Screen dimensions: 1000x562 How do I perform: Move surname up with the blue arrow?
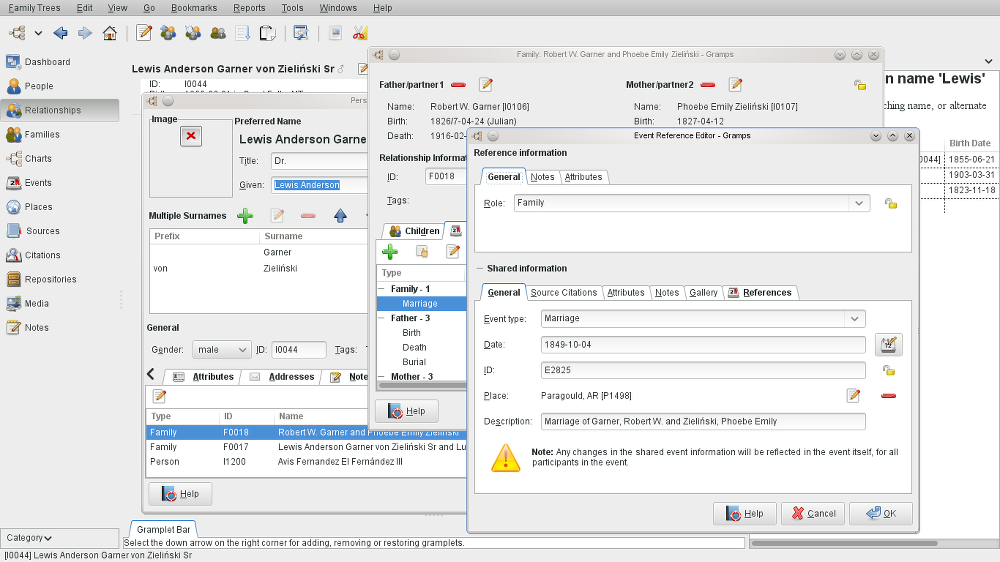340,216
